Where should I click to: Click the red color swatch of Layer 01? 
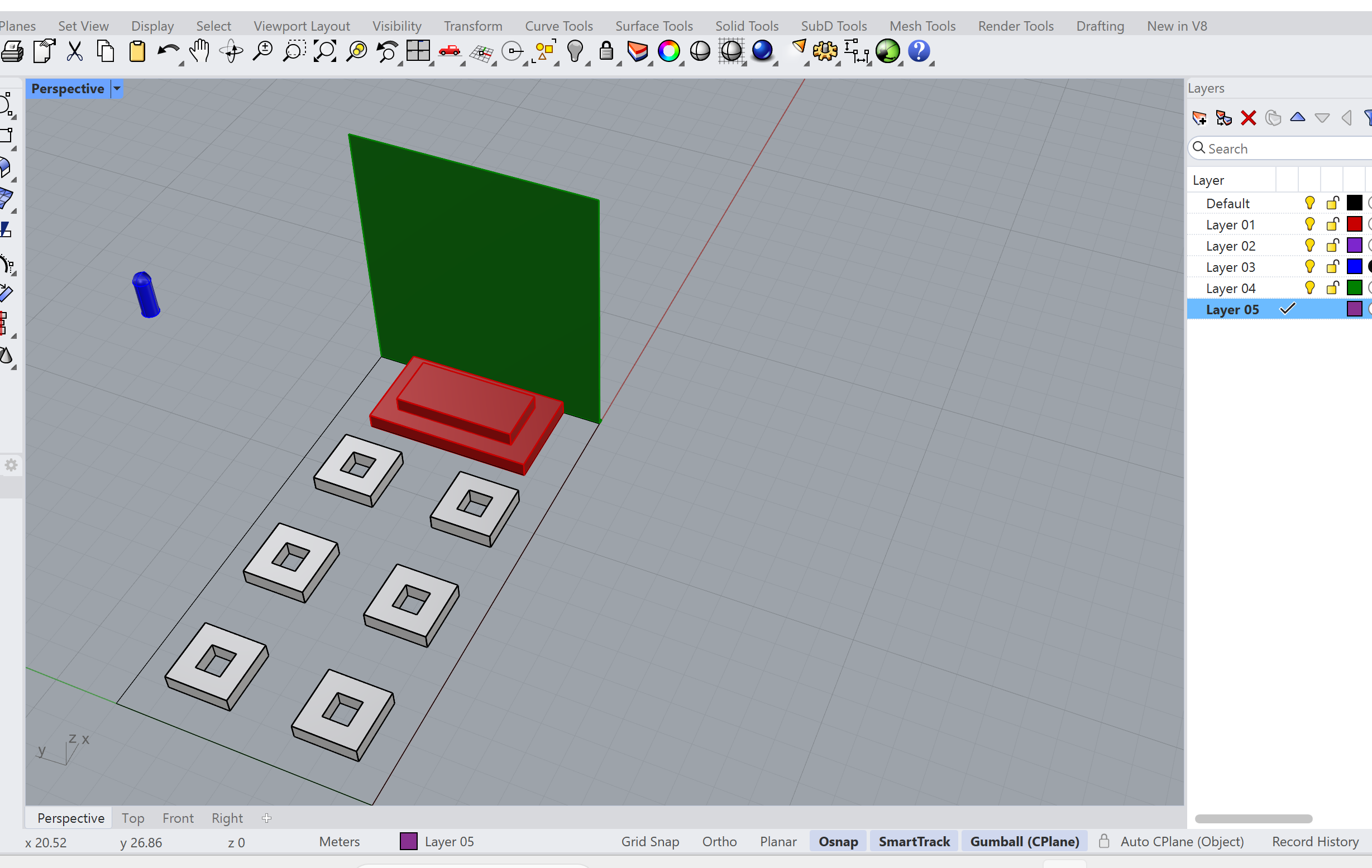click(1354, 224)
